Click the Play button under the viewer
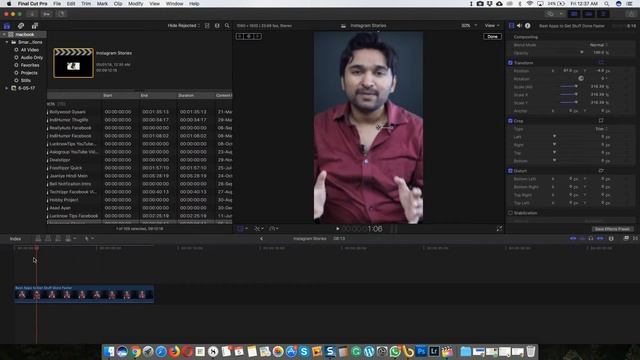This screenshot has width=640, height=360. (338, 229)
